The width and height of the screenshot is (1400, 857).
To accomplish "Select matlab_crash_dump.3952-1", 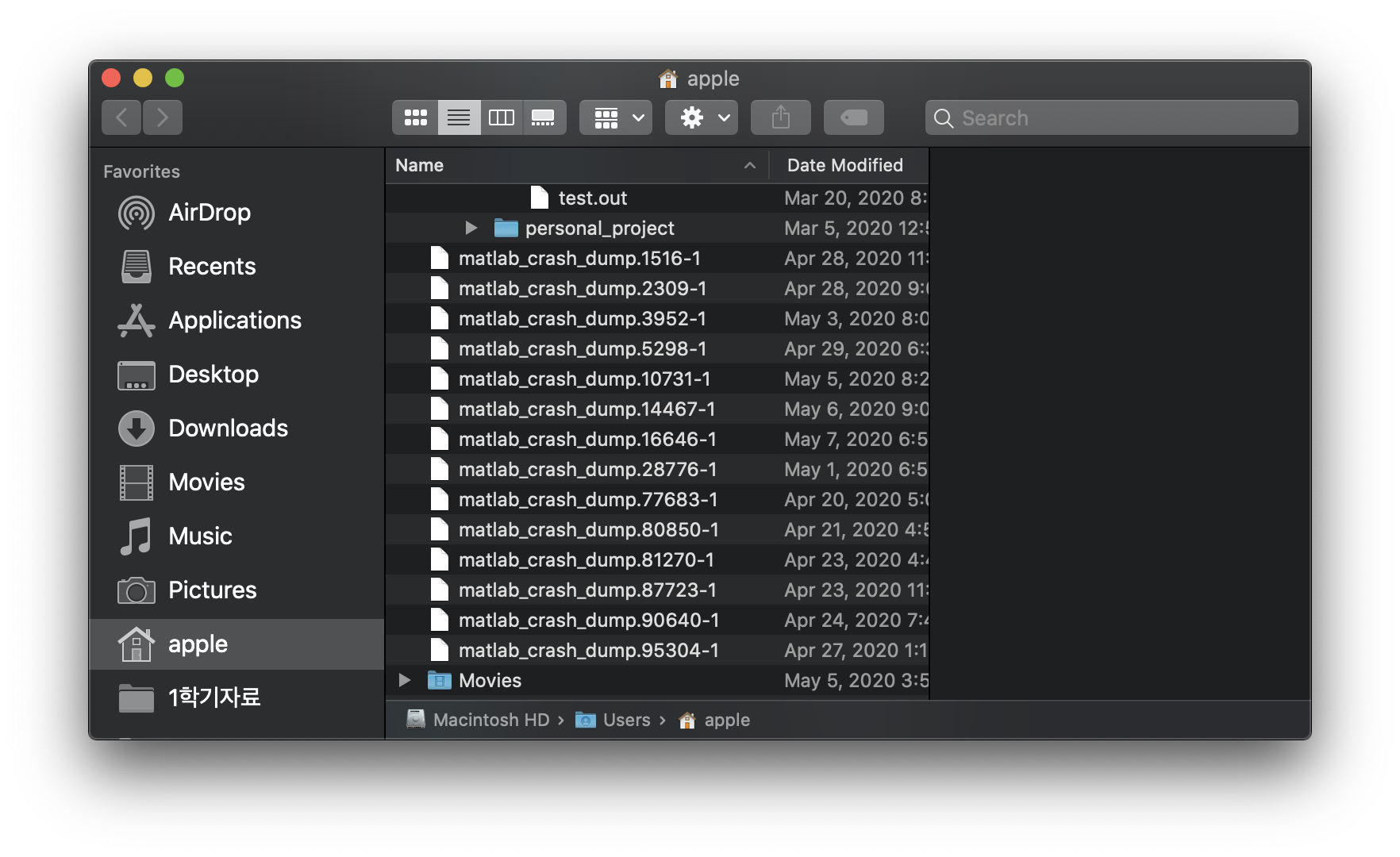I will pyautogui.click(x=657, y=319).
